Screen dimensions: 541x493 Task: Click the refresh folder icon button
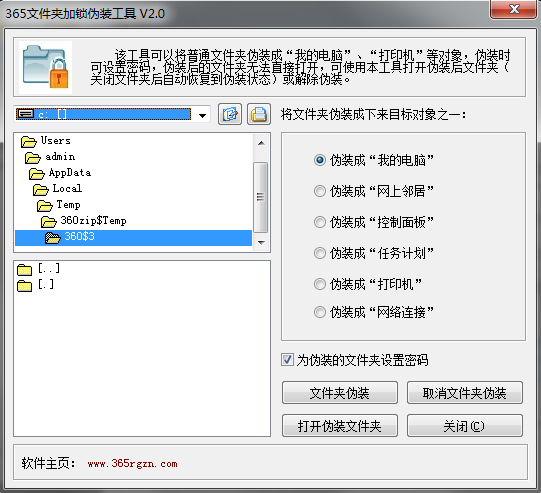click(x=230, y=114)
